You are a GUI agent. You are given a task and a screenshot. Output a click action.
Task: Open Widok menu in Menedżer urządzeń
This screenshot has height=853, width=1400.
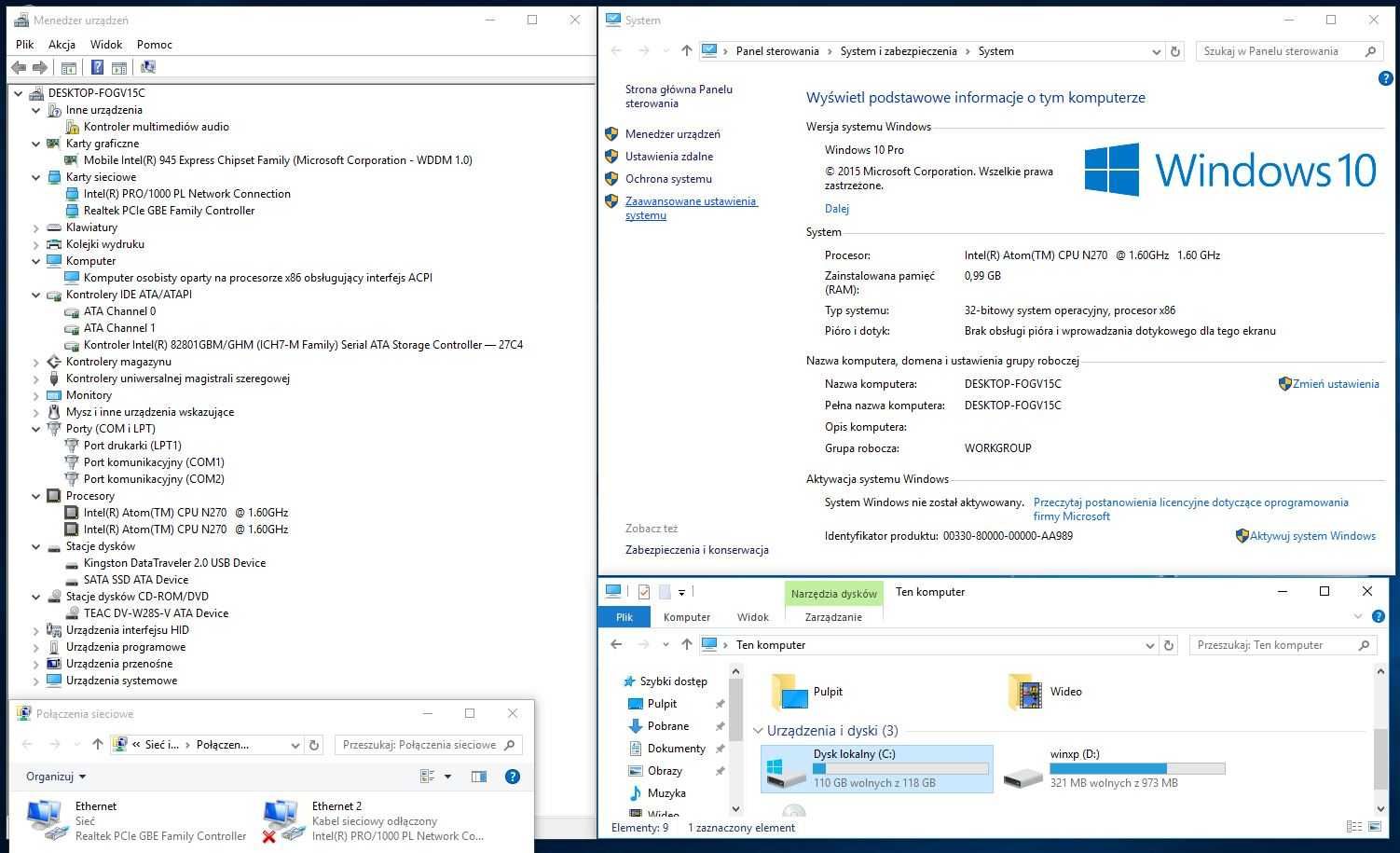tap(106, 44)
